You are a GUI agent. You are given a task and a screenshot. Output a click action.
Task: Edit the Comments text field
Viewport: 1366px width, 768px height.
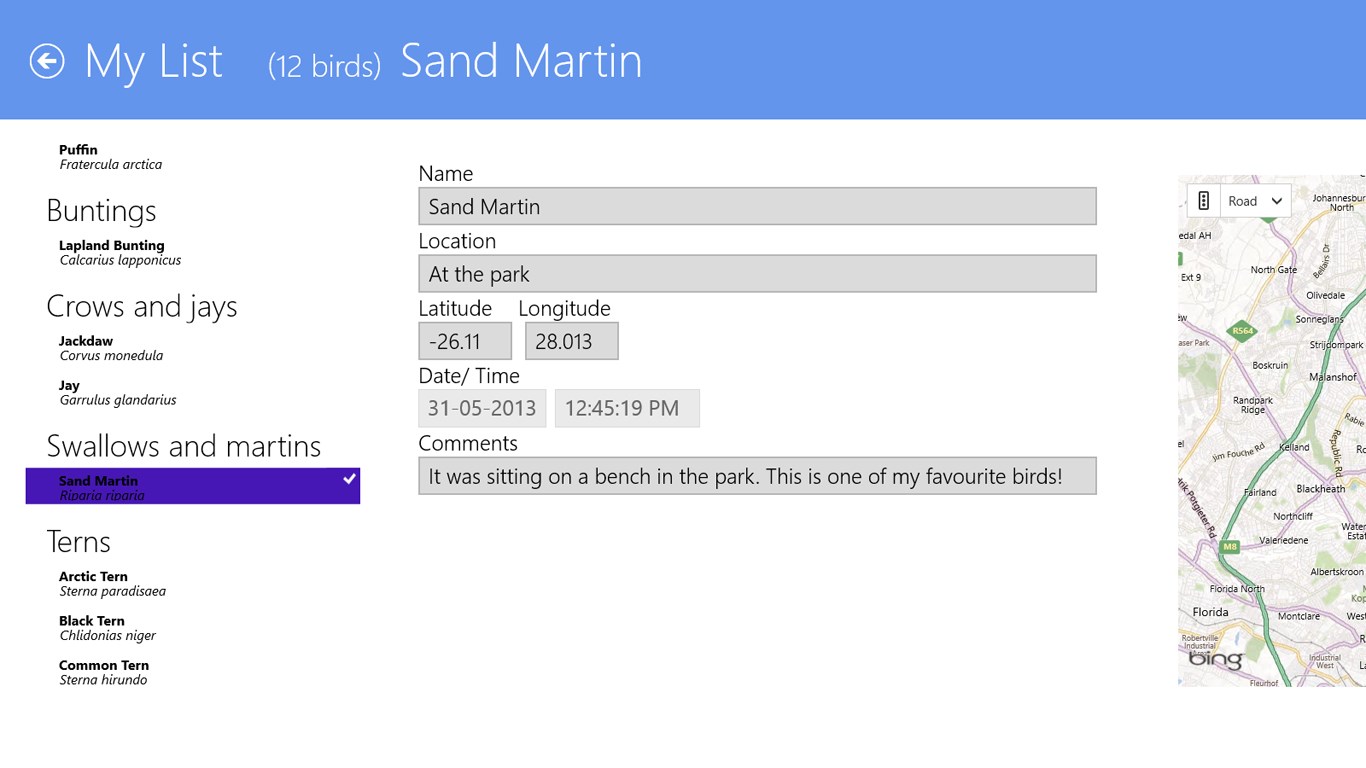point(757,476)
